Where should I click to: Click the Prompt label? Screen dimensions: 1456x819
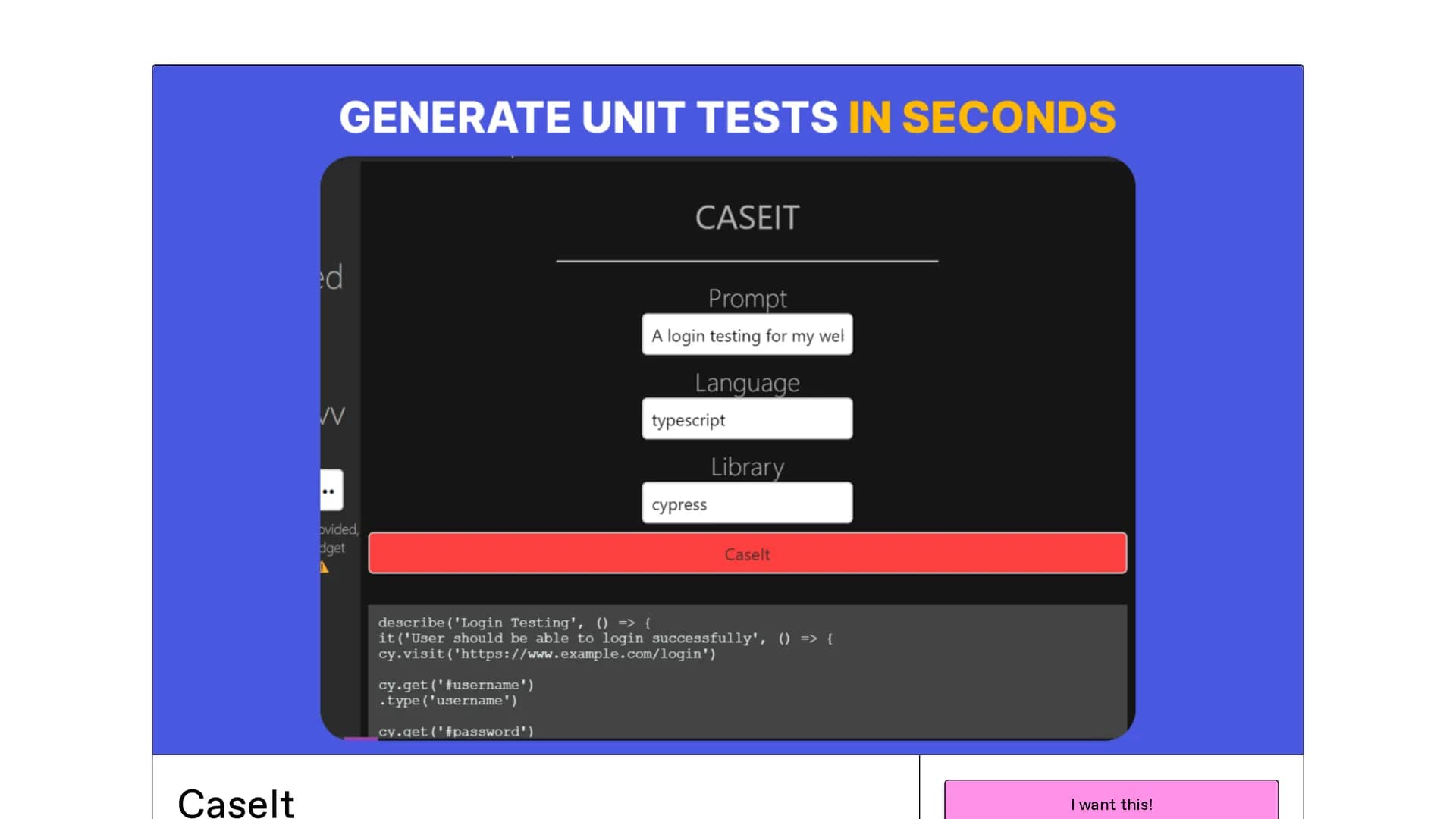tap(747, 298)
